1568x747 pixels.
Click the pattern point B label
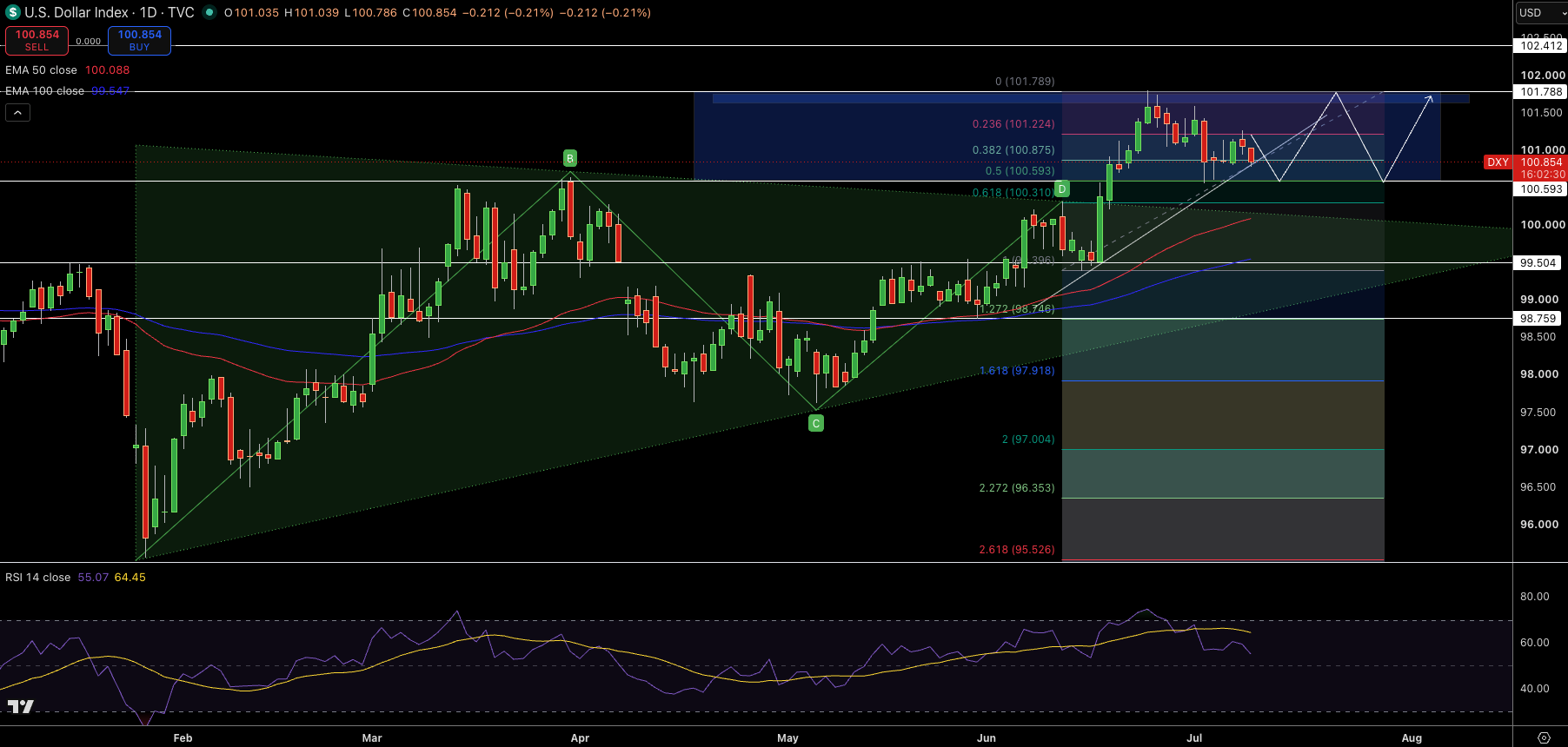(570, 158)
